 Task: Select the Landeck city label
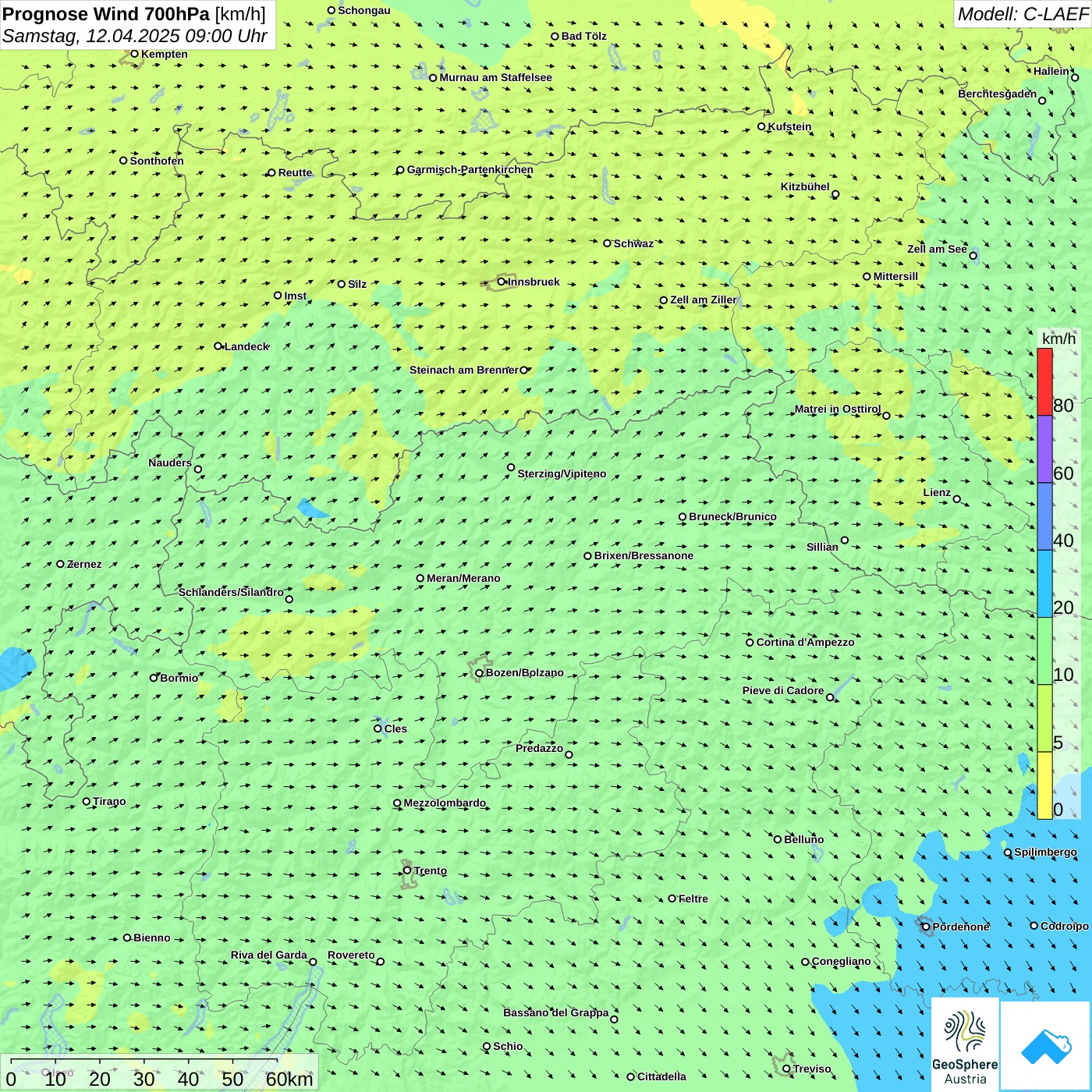(x=246, y=346)
